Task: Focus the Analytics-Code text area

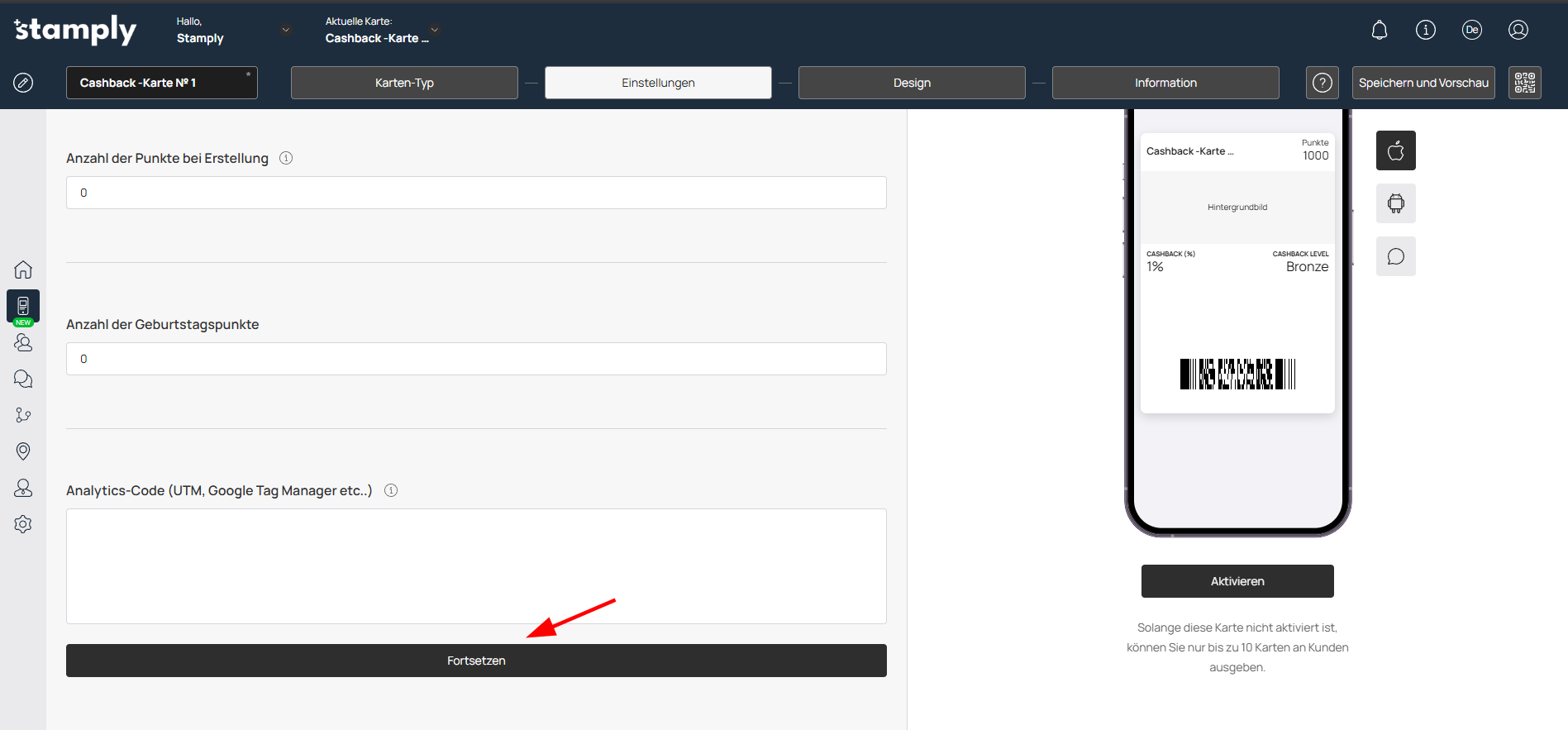Action: pos(476,566)
